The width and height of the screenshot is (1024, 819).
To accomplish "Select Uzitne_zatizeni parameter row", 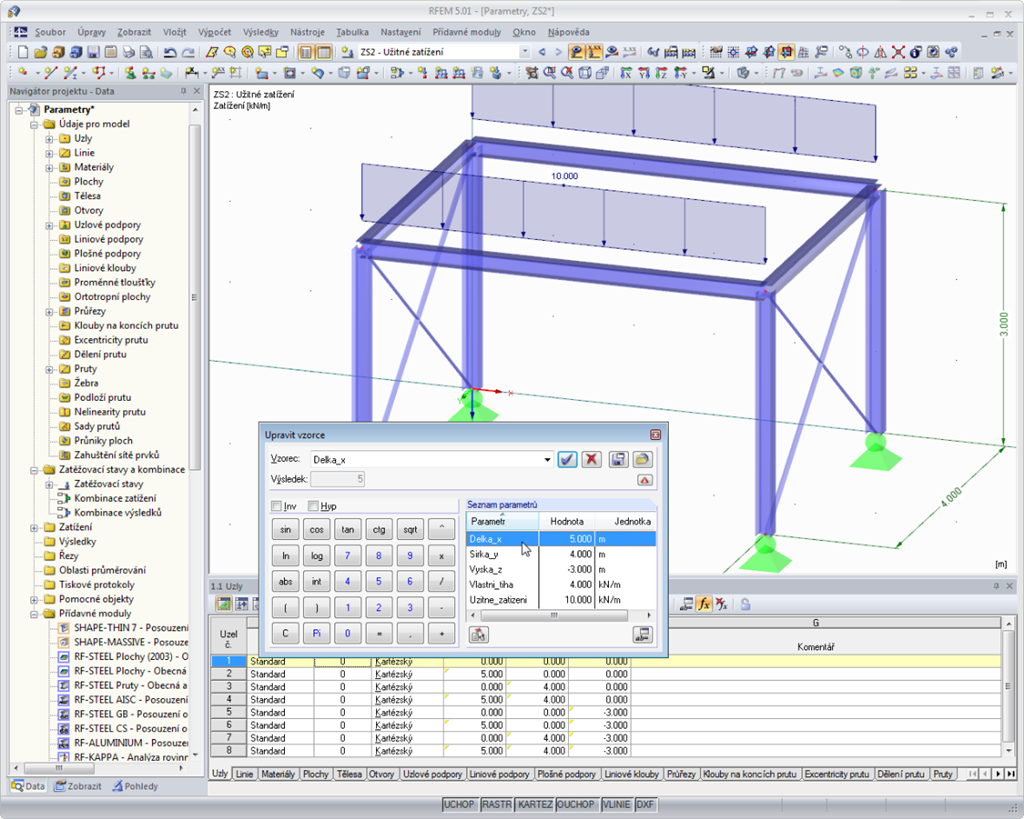I will [561, 600].
